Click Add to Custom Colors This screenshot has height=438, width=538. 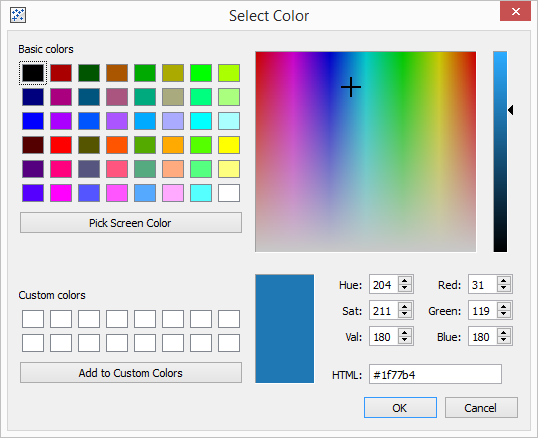tap(131, 373)
